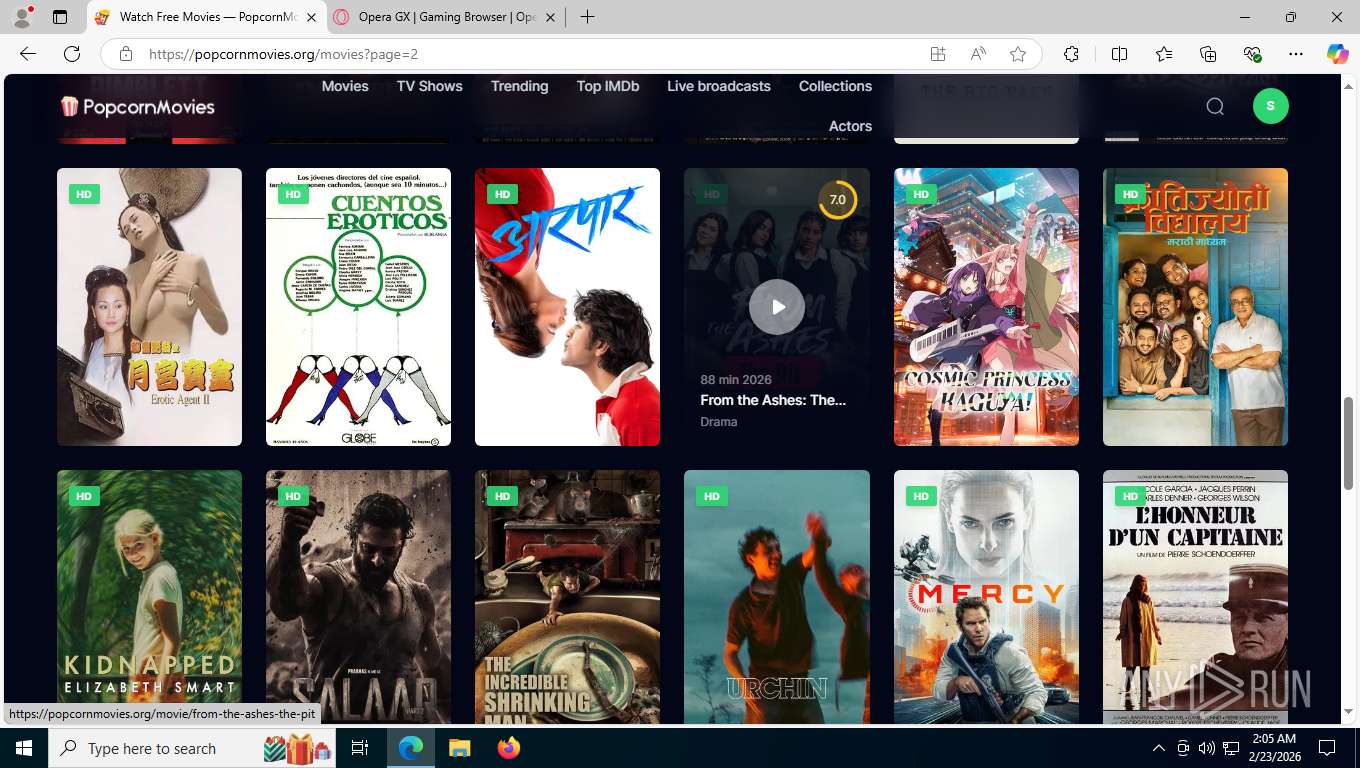Open the Windows Start menu
This screenshot has height=768, width=1360.
tap(24, 748)
